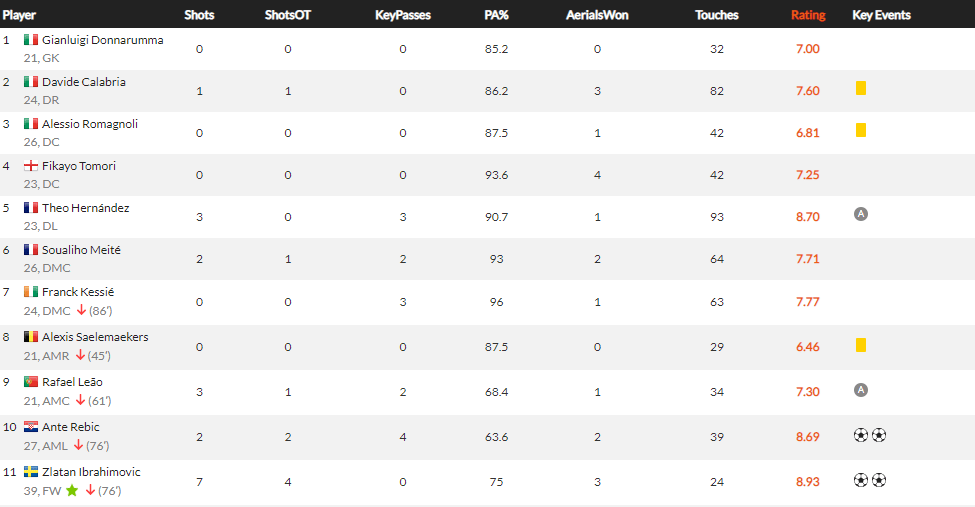Click Theo Hernández's assist icon
Viewport: 975px width, 507px height.
[x=861, y=214]
